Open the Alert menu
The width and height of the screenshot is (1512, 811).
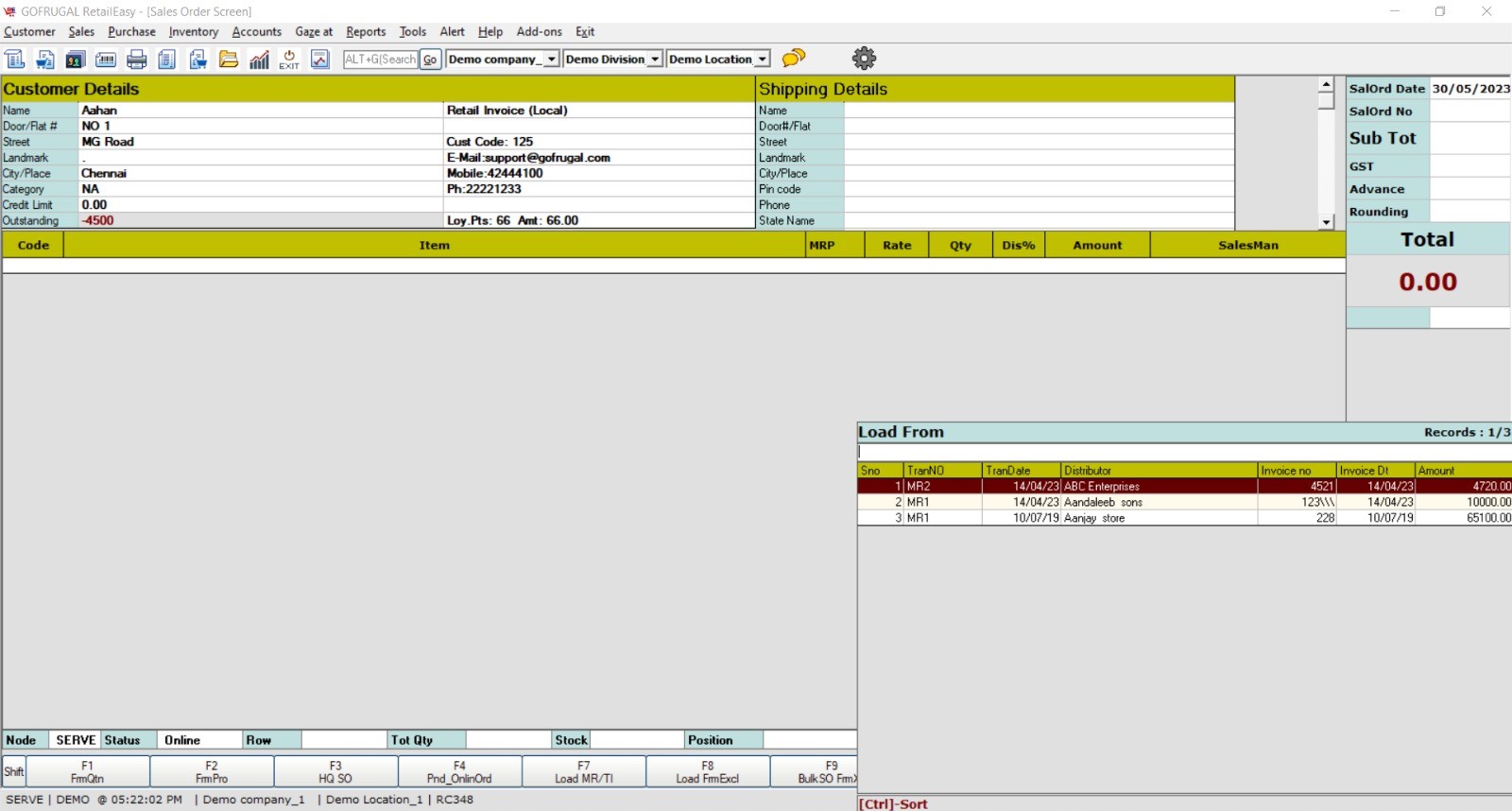click(x=453, y=31)
